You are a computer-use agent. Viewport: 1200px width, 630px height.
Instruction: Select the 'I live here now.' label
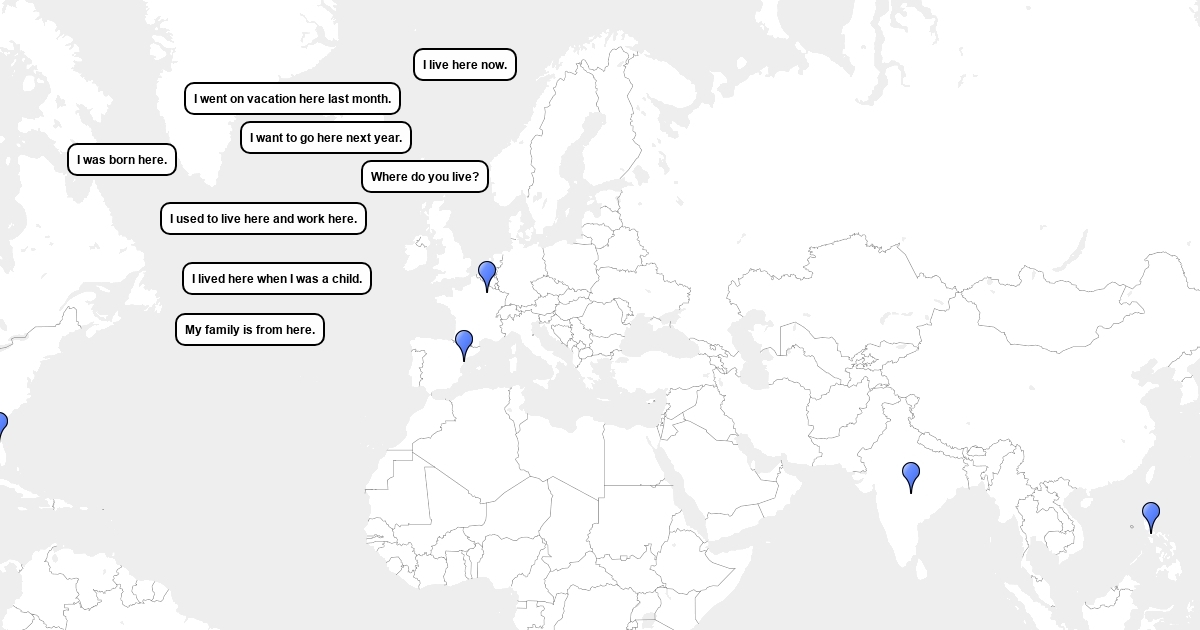(465, 65)
